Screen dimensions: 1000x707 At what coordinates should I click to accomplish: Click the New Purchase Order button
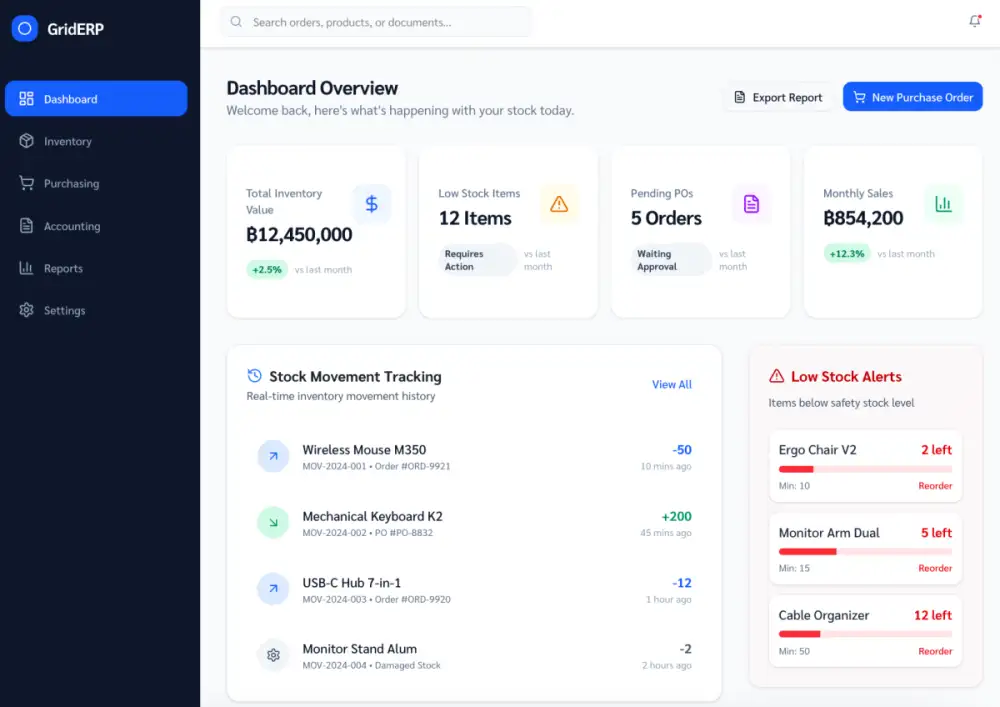point(912,96)
